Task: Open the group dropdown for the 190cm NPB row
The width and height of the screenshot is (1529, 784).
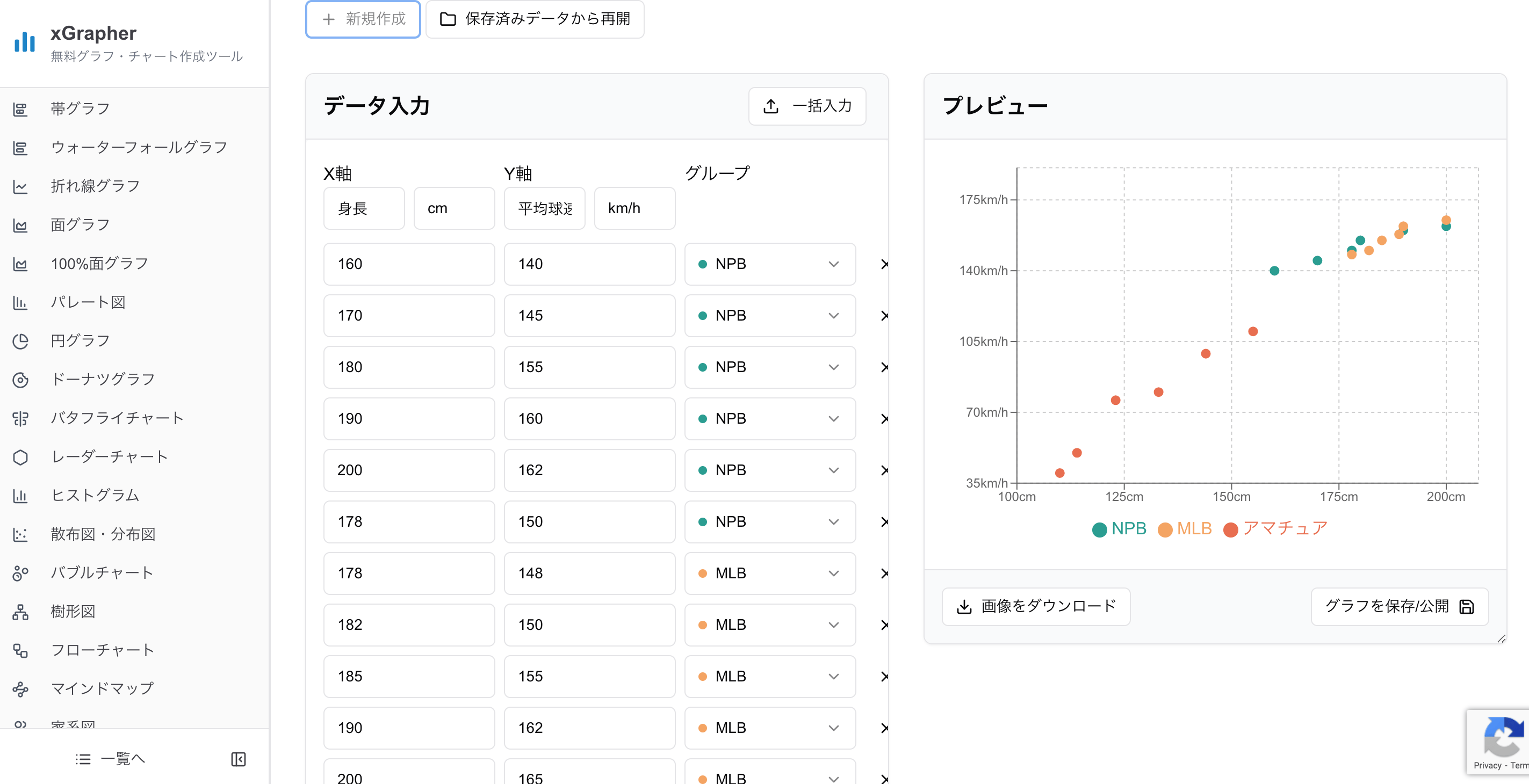Action: click(x=769, y=418)
